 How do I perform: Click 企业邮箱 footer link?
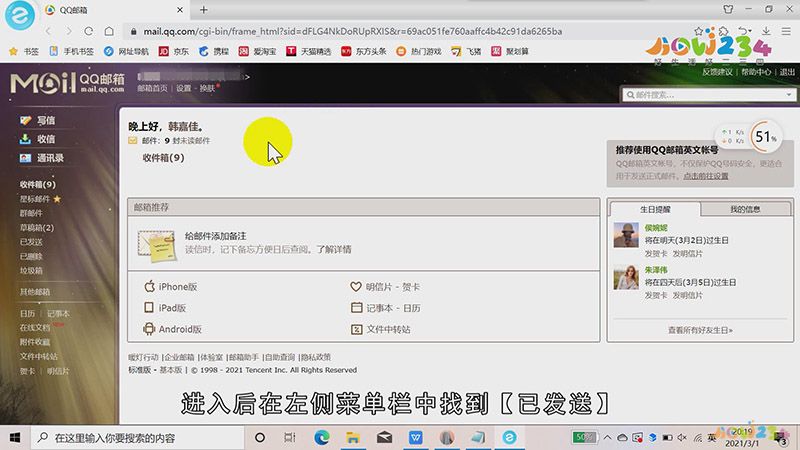coord(179,357)
